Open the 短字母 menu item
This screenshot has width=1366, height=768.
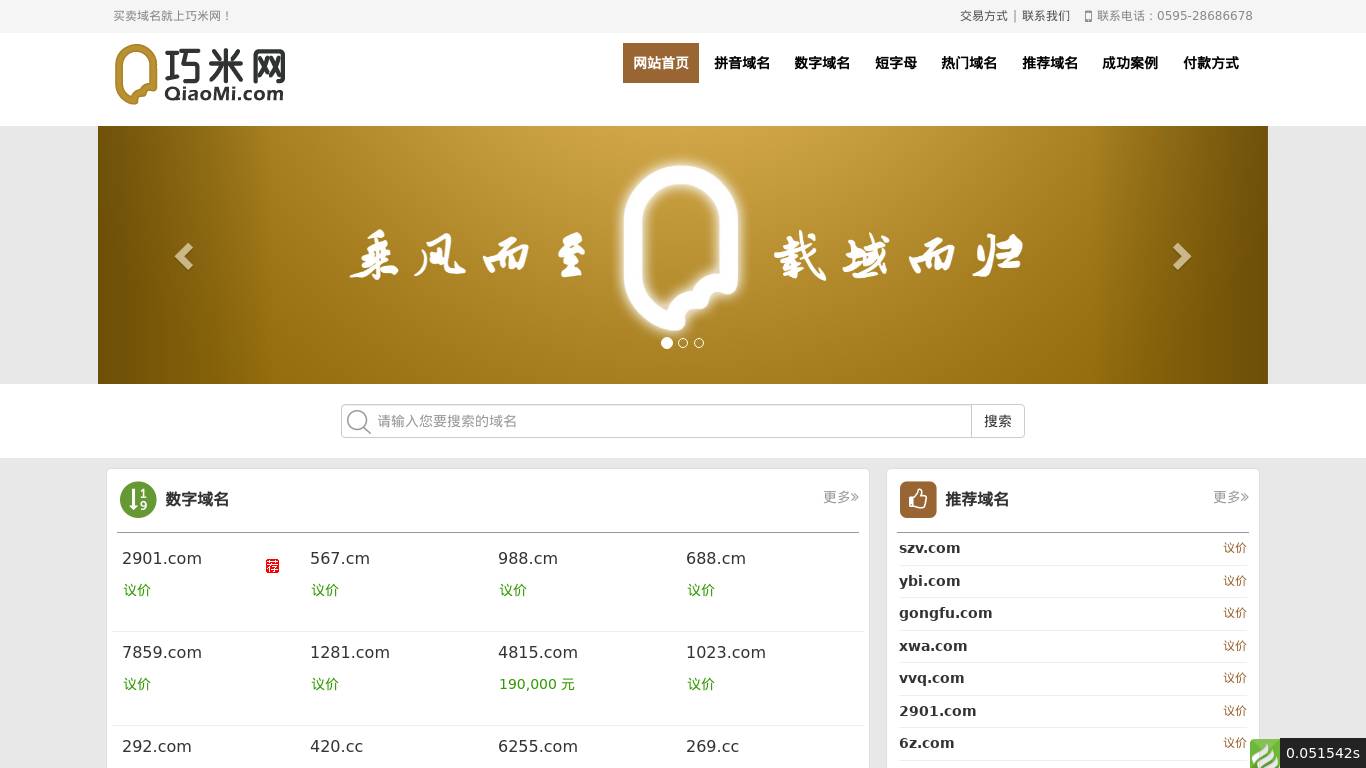896,63
